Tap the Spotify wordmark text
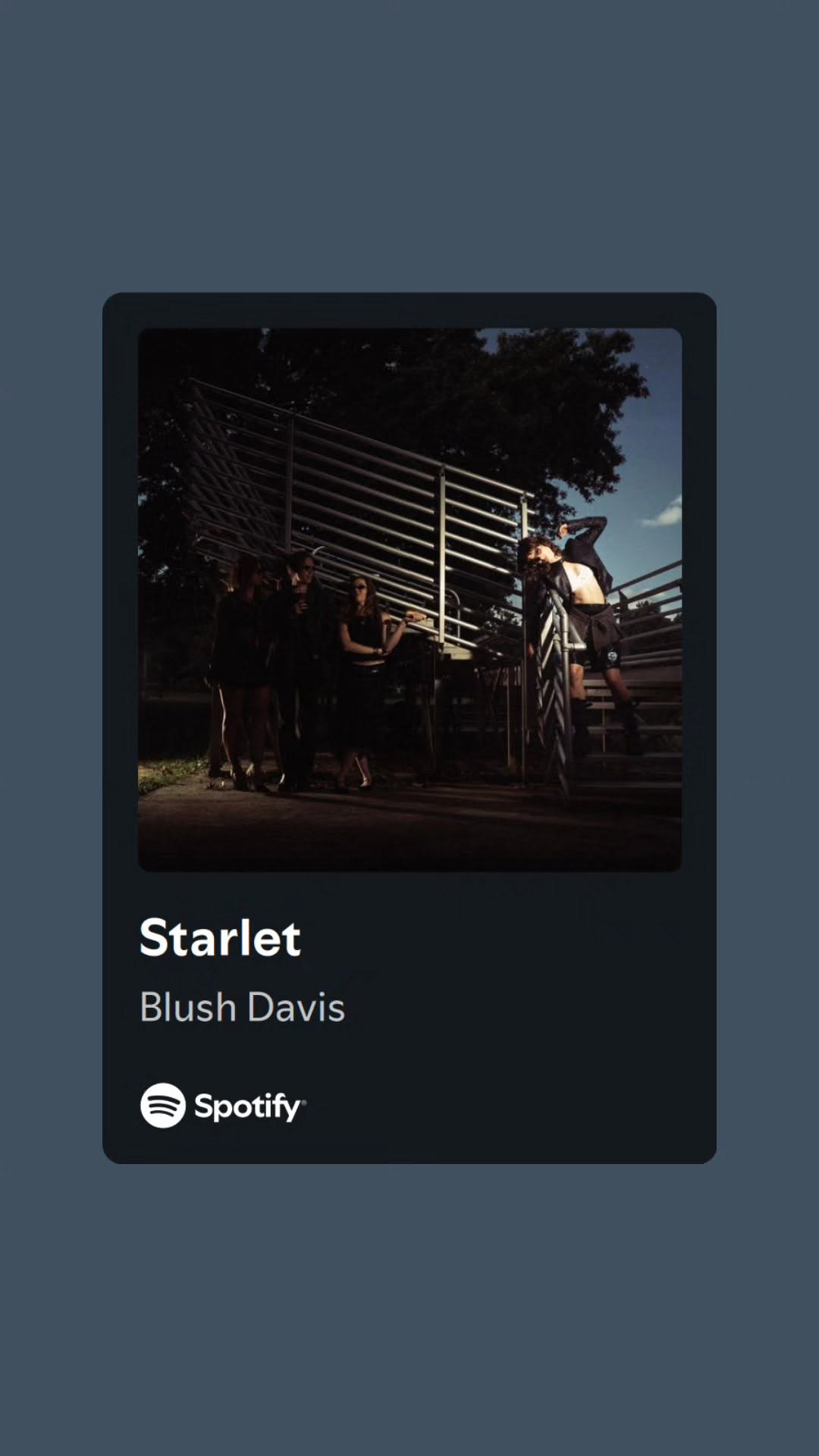This screenshot has height=1456, width=819. 247,1107
